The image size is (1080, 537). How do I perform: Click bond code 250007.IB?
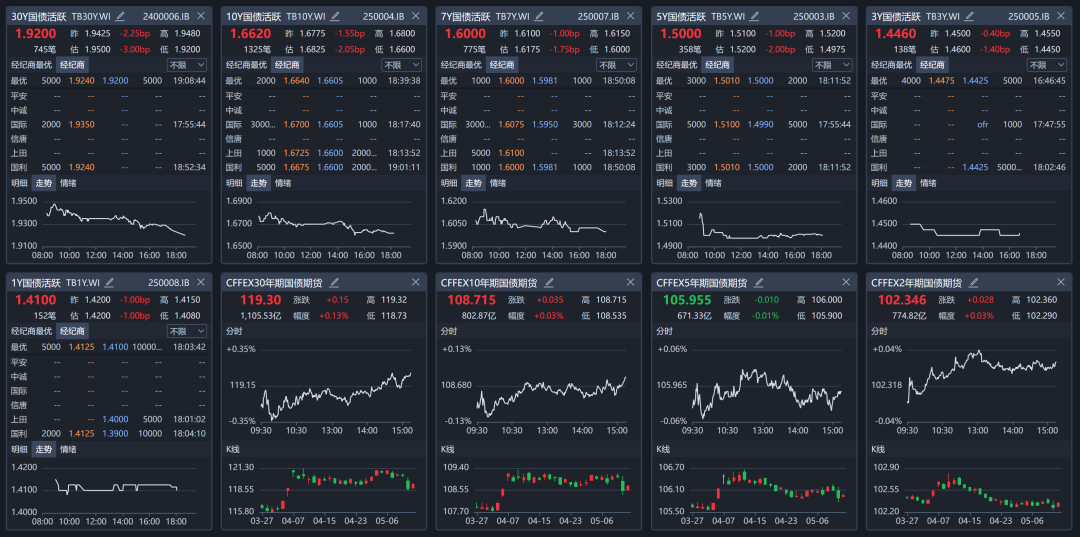599,16
